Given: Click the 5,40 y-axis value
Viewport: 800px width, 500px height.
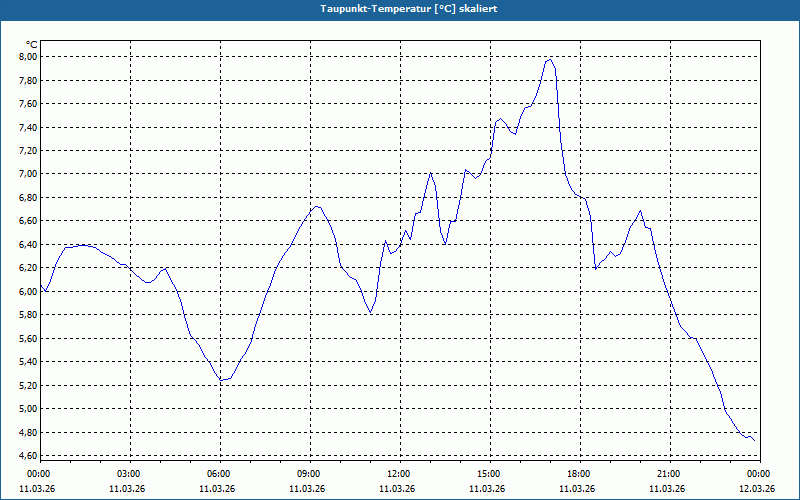Looking at the screenshot, I should (x=29, y=362).
